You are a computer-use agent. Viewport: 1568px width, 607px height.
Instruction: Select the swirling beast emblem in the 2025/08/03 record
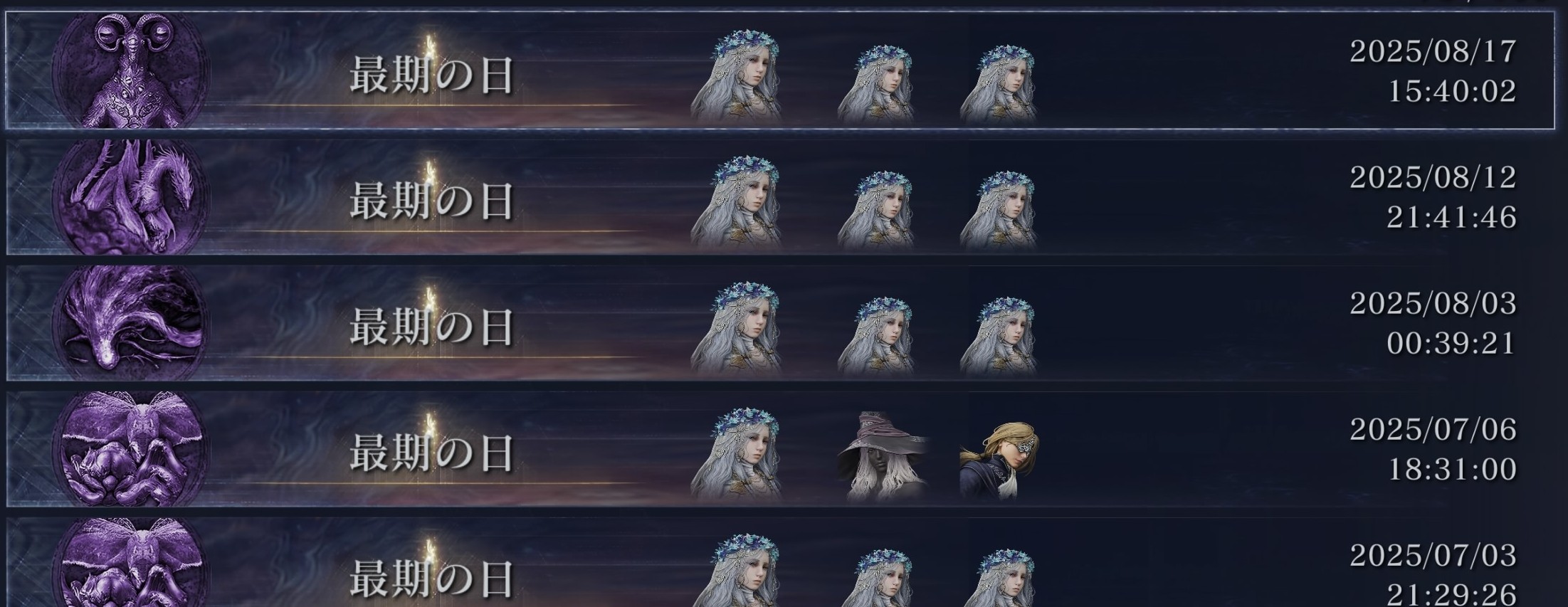[x=131, y=324]
